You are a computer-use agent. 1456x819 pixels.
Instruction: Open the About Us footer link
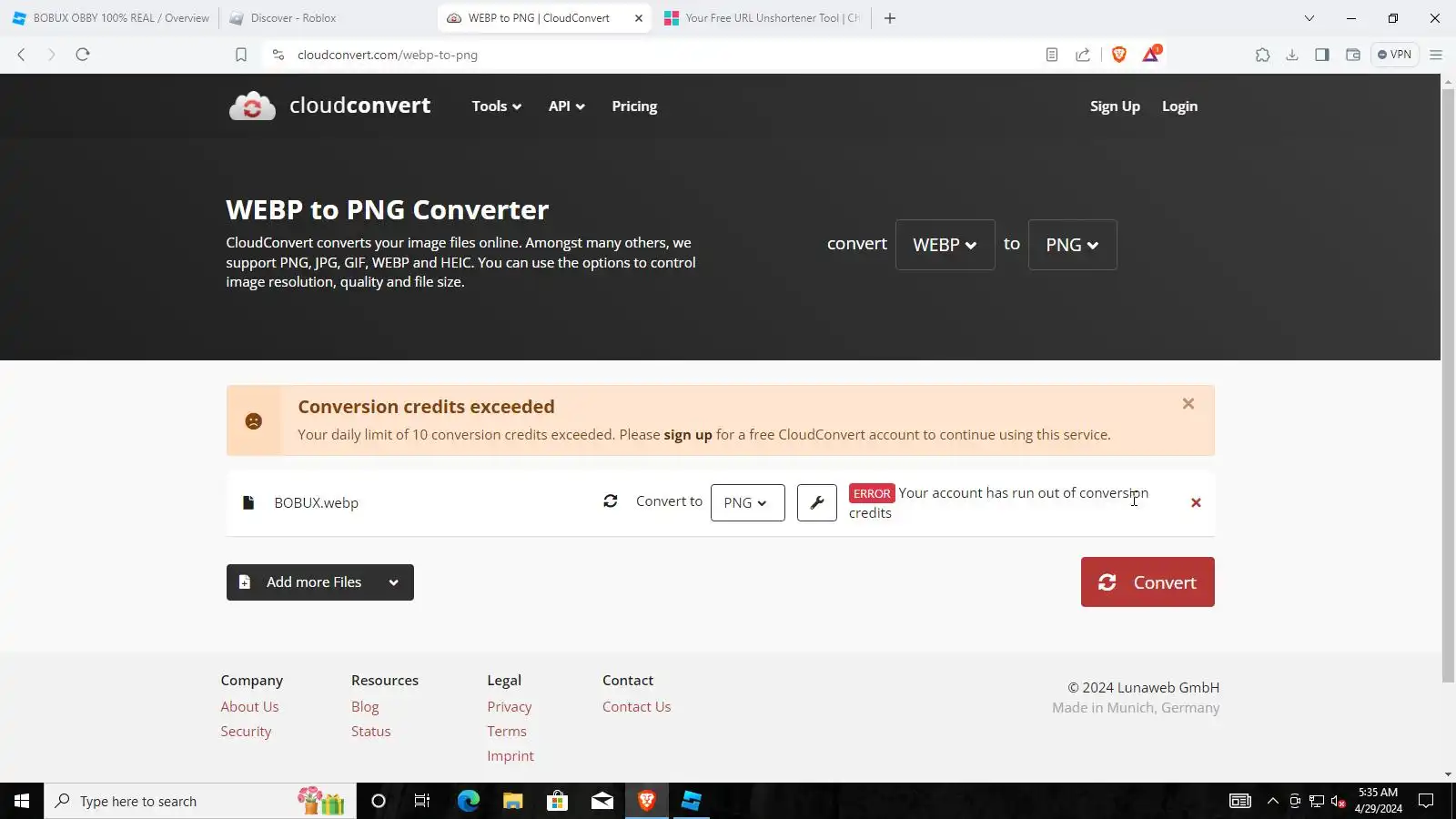coord(249,707)
